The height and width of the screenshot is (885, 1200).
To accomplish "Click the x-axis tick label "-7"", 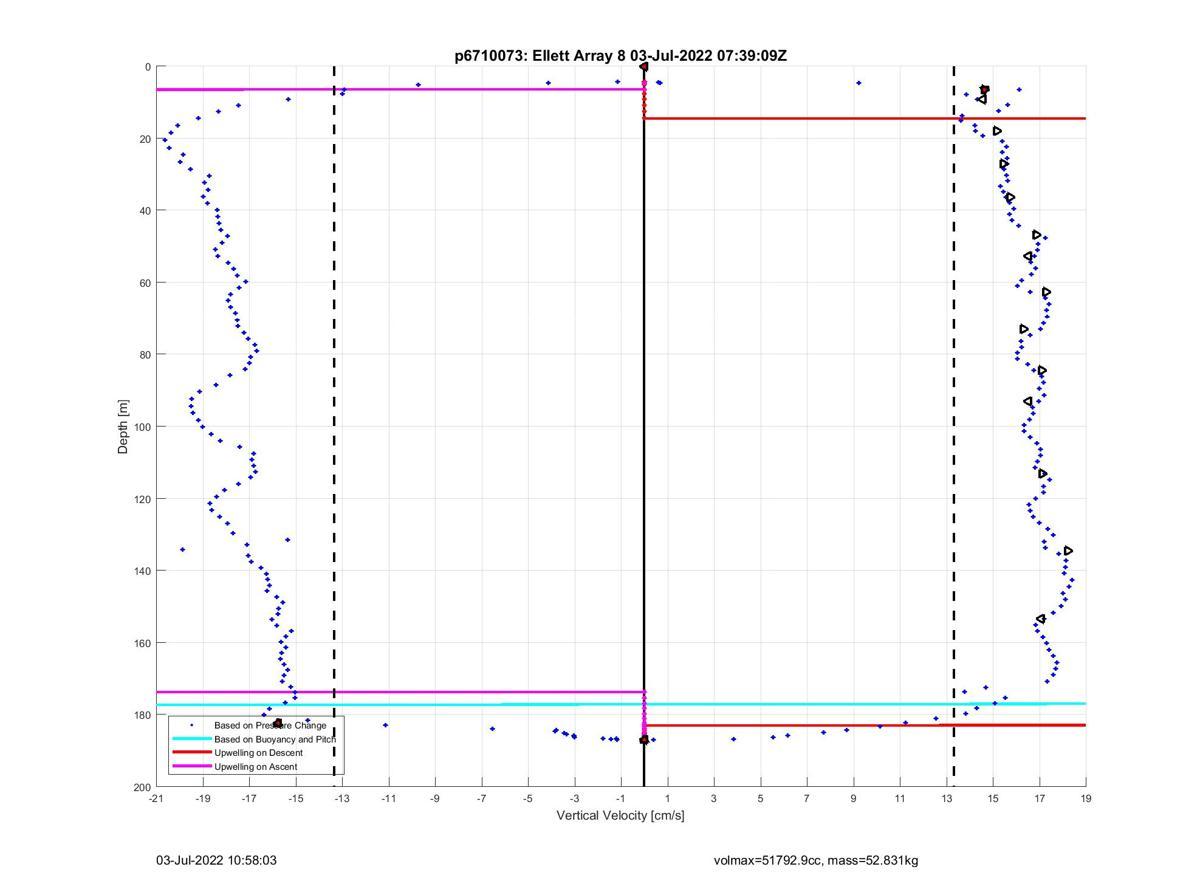I will [481, 799].
